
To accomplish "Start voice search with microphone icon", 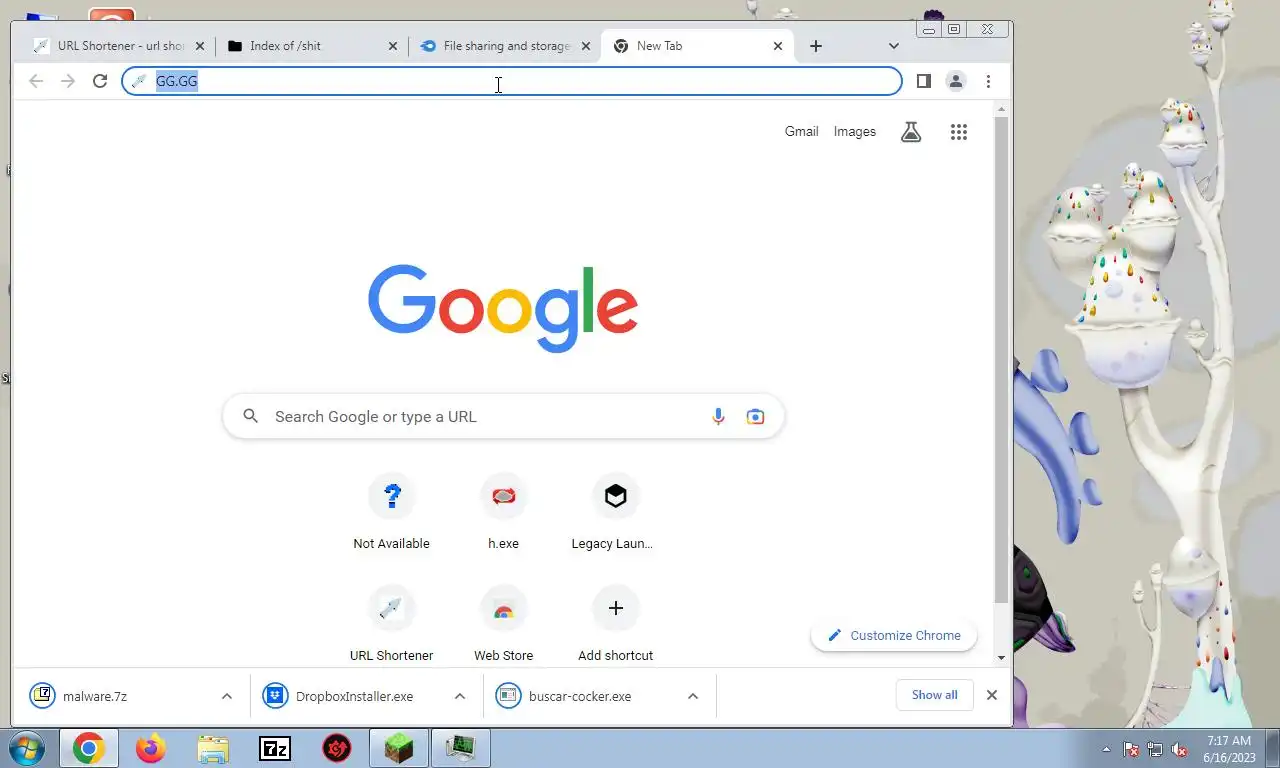I will [x=718, y=417].
